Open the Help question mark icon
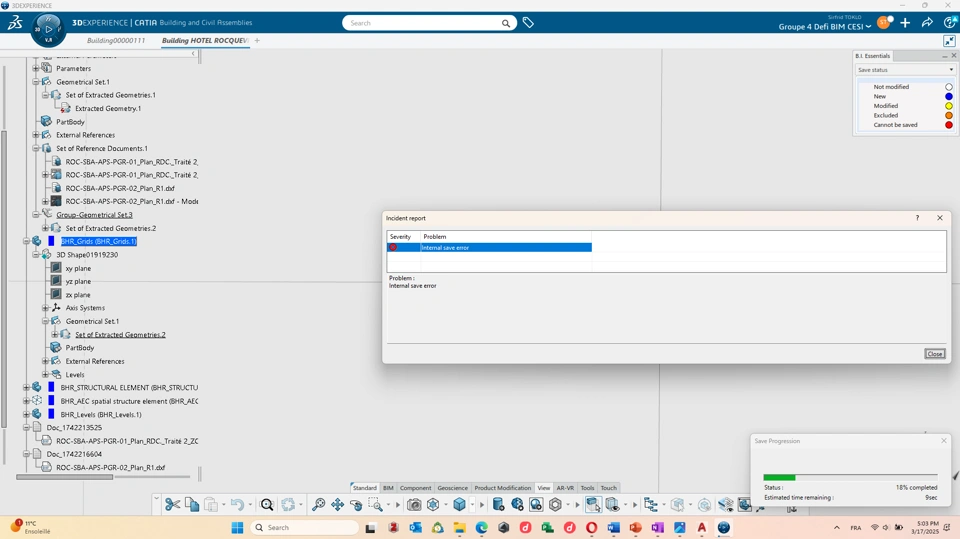This screenshot has width=960, height=539. click(950, 23)
